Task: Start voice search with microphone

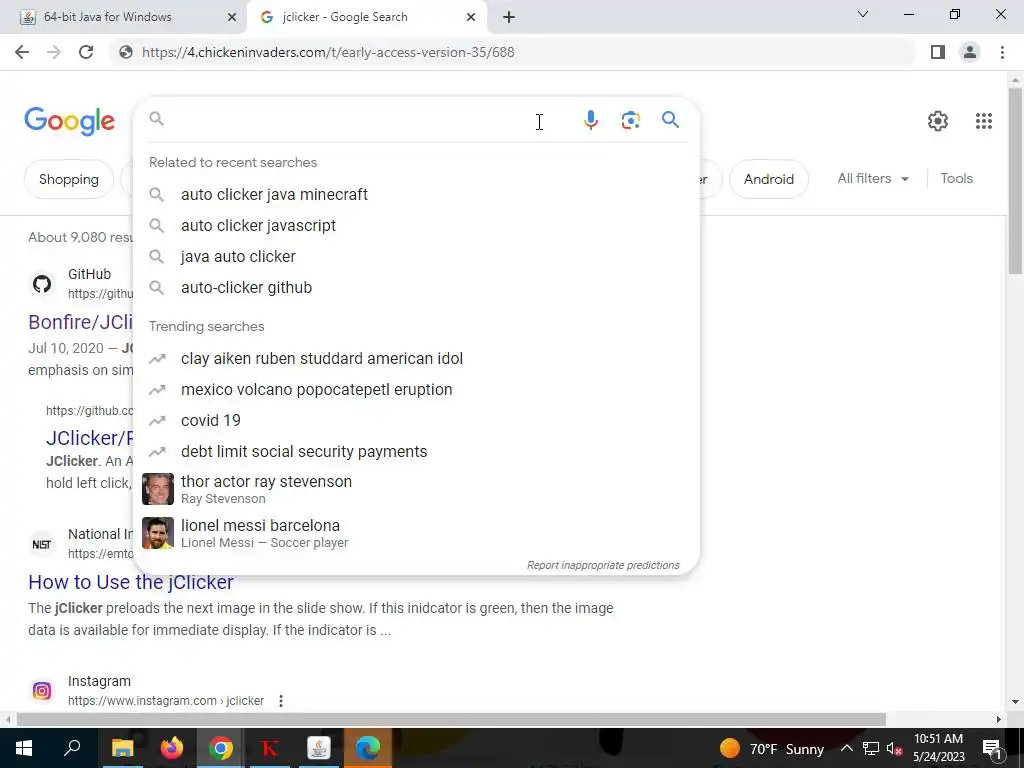Action: click(x=590, y=120)
